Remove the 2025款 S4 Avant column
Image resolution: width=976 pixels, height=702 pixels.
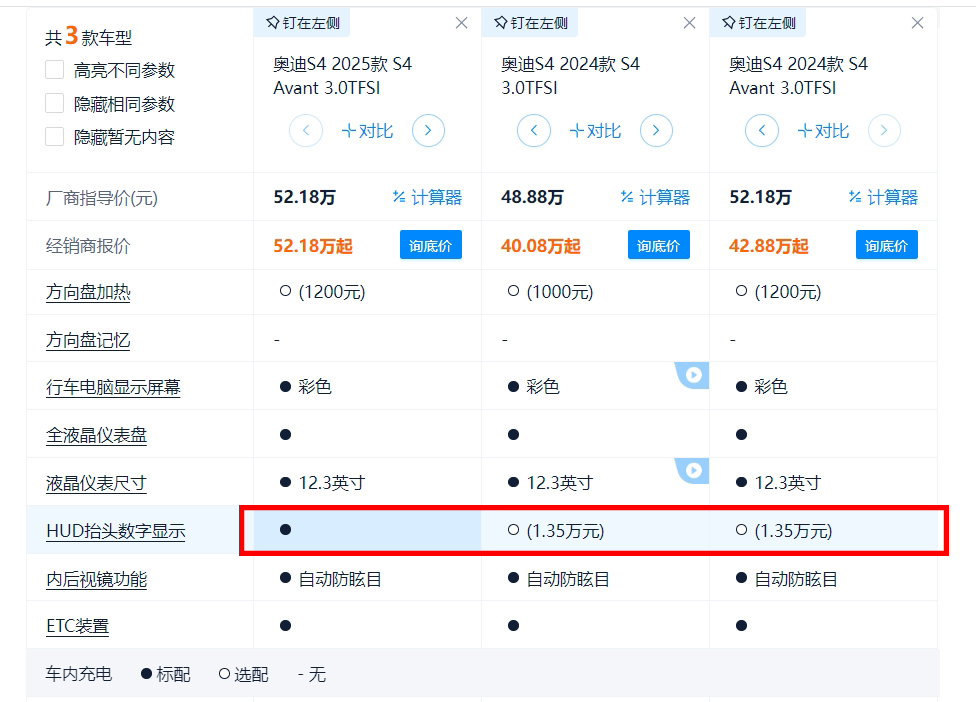[461, 23]
